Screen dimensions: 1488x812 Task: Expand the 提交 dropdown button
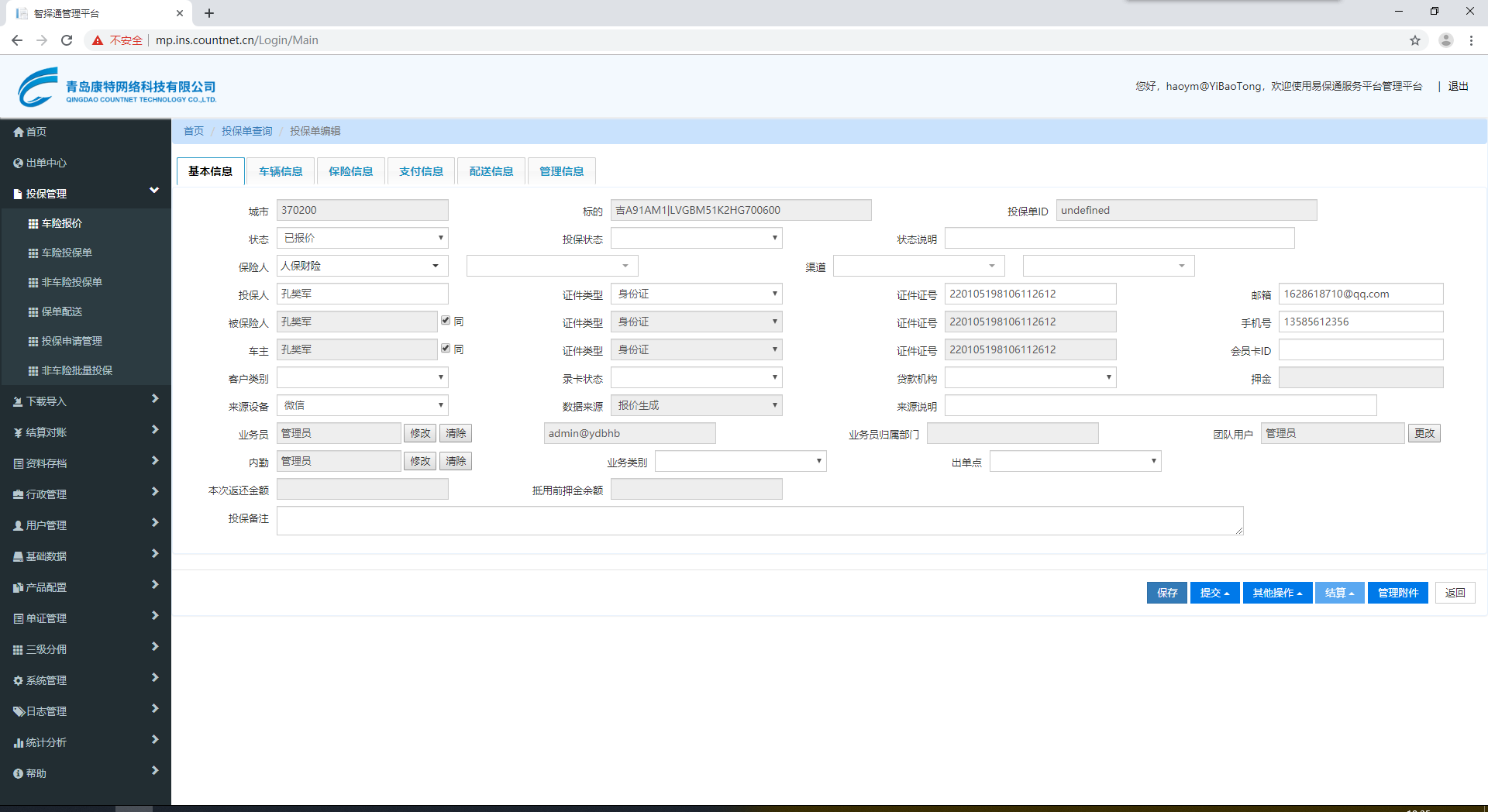[1214, 593]
